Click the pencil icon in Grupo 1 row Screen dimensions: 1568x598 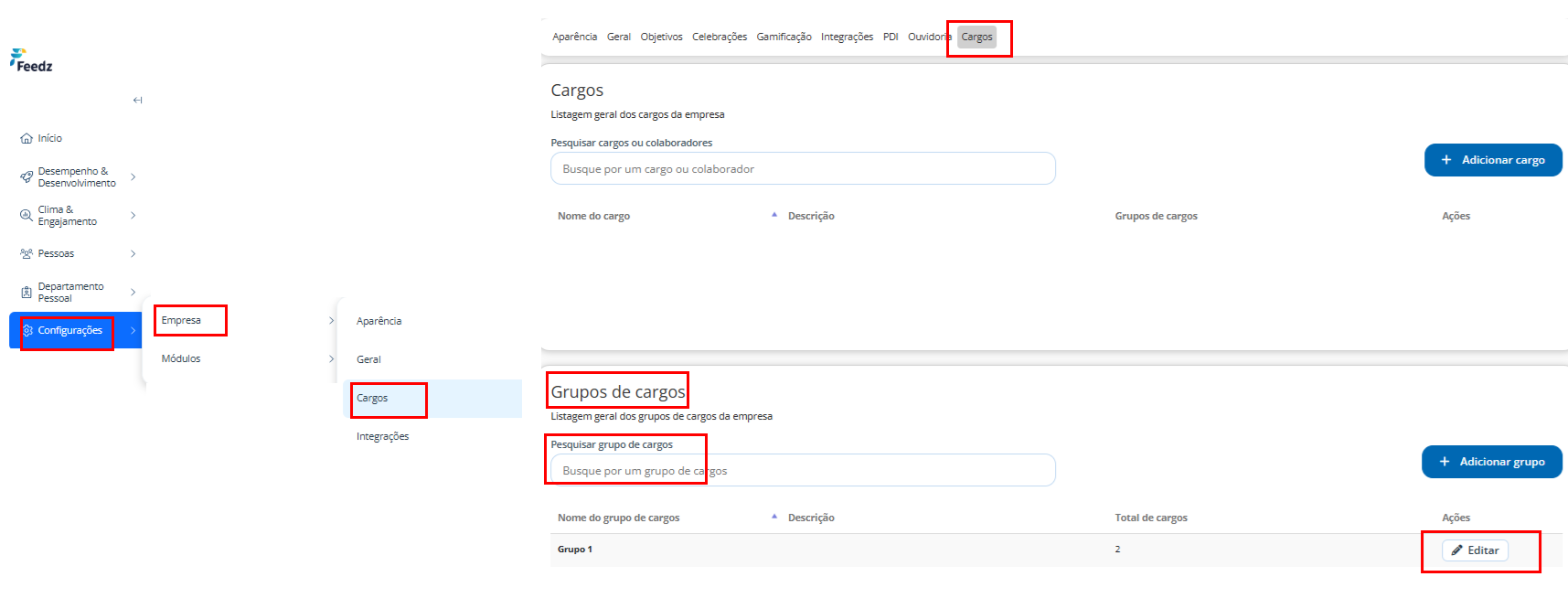pyautogui.click(x=1456, y=550)
